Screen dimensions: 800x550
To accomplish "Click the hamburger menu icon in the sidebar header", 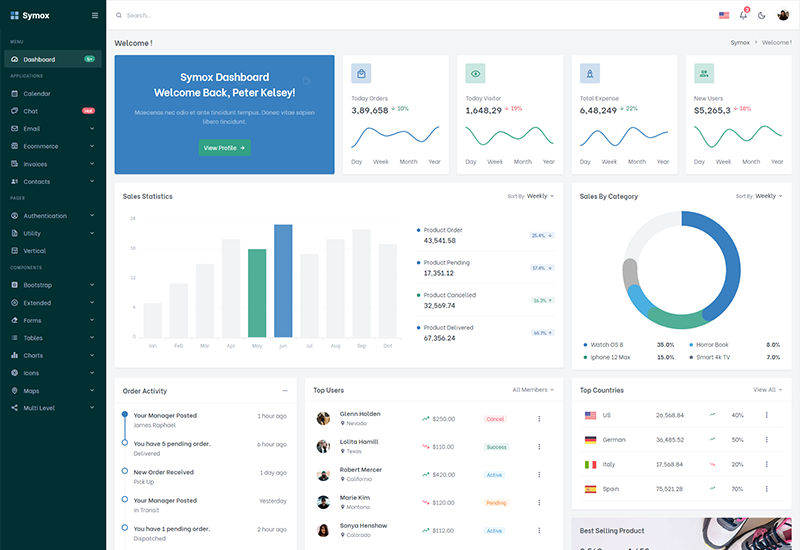I will (95, 15).
